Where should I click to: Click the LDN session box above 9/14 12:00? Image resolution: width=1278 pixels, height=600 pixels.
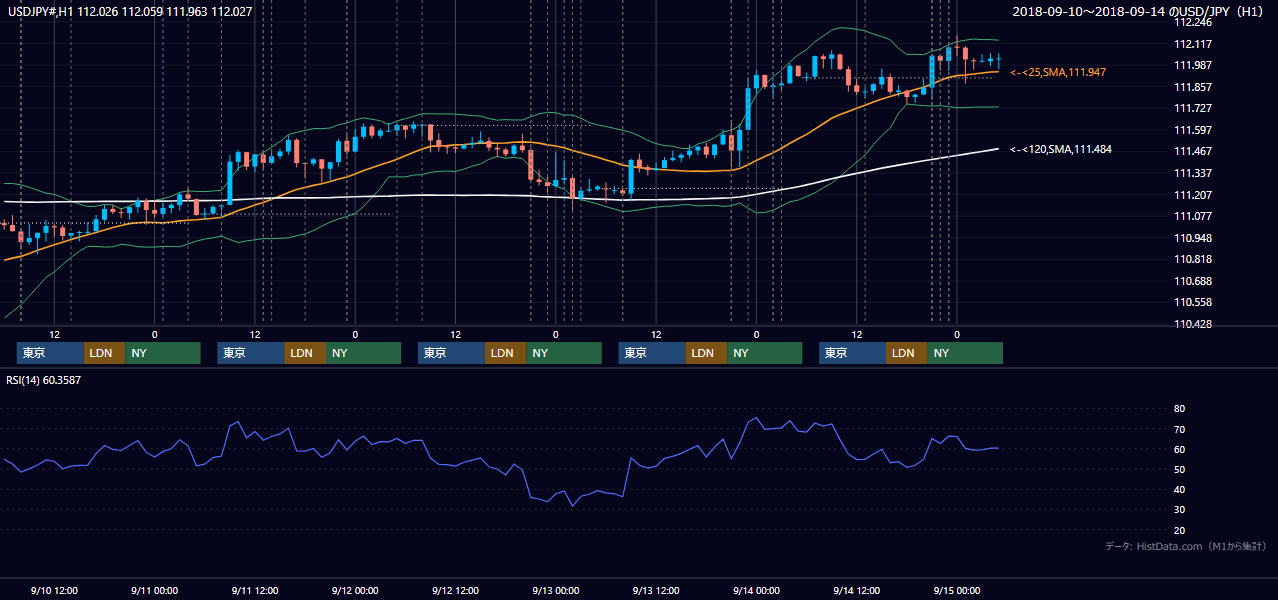tap(906, 353)
